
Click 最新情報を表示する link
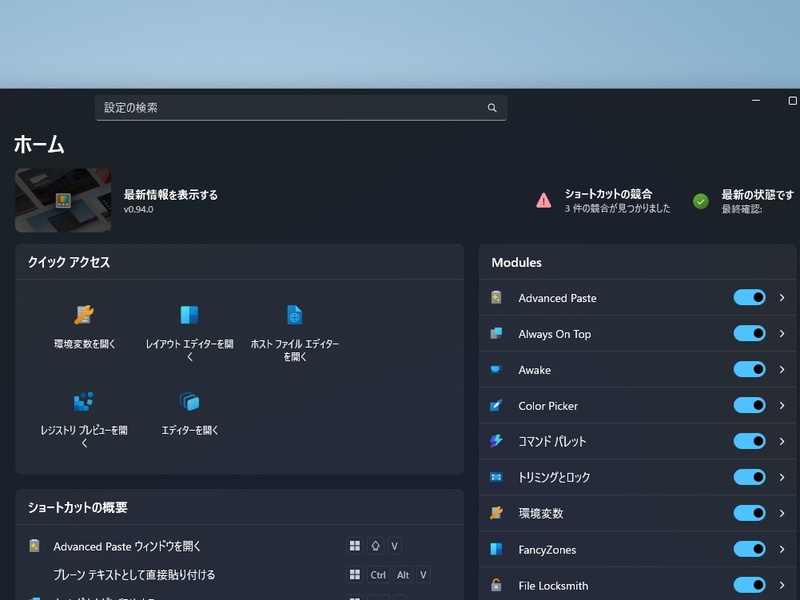pos(170,194)
